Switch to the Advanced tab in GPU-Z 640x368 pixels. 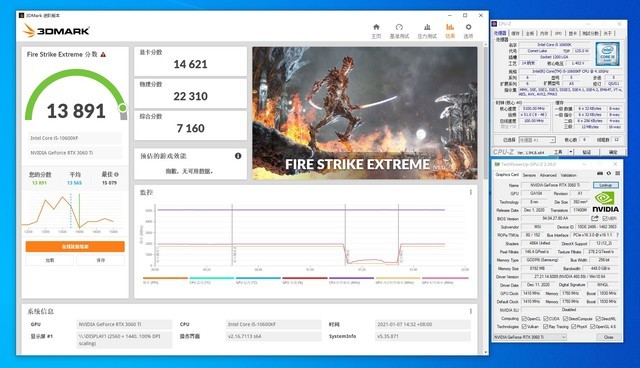tap(548, 175)
